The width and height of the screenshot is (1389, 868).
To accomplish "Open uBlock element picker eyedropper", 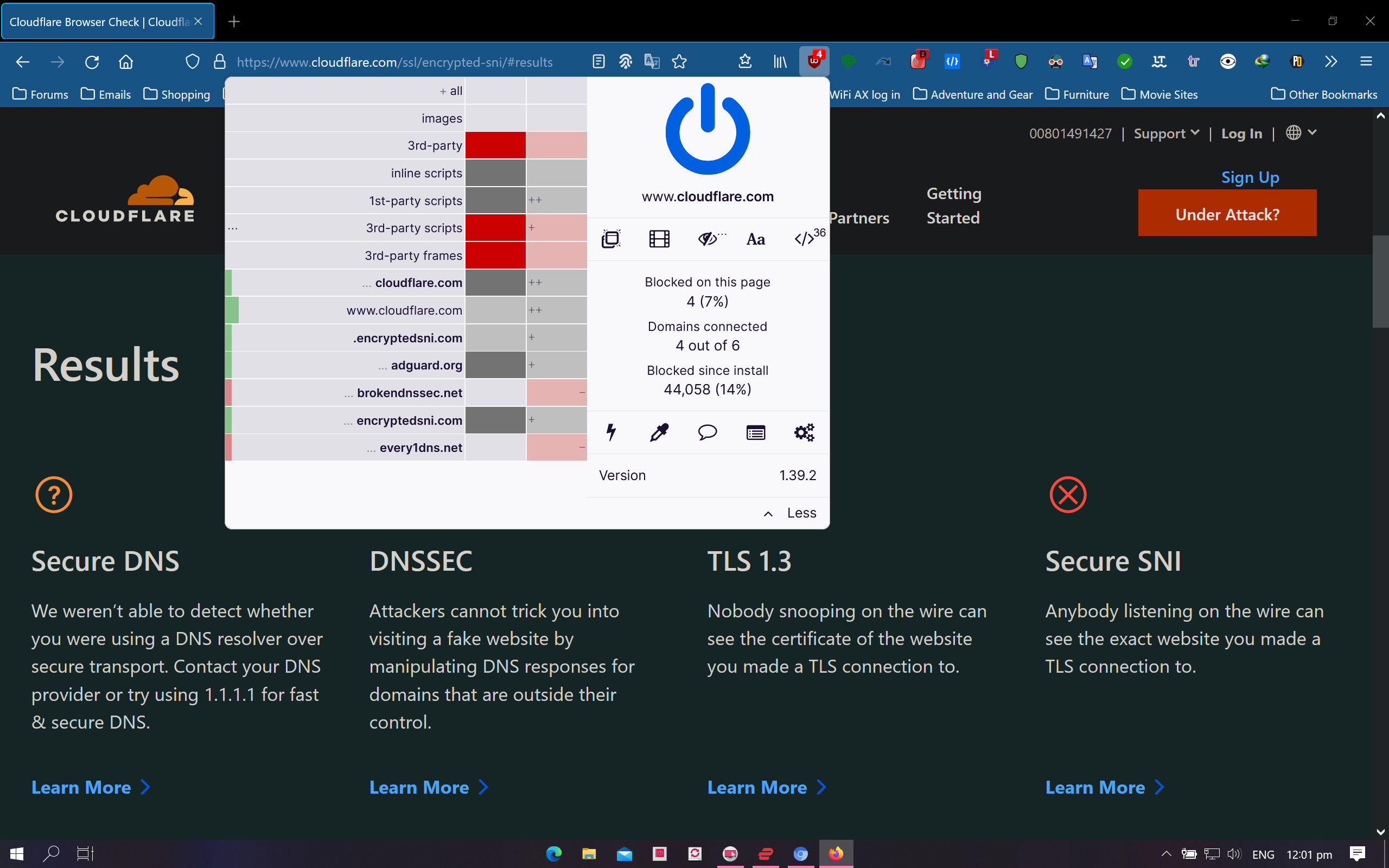I will pyautogui.click(x=659, y=432).
